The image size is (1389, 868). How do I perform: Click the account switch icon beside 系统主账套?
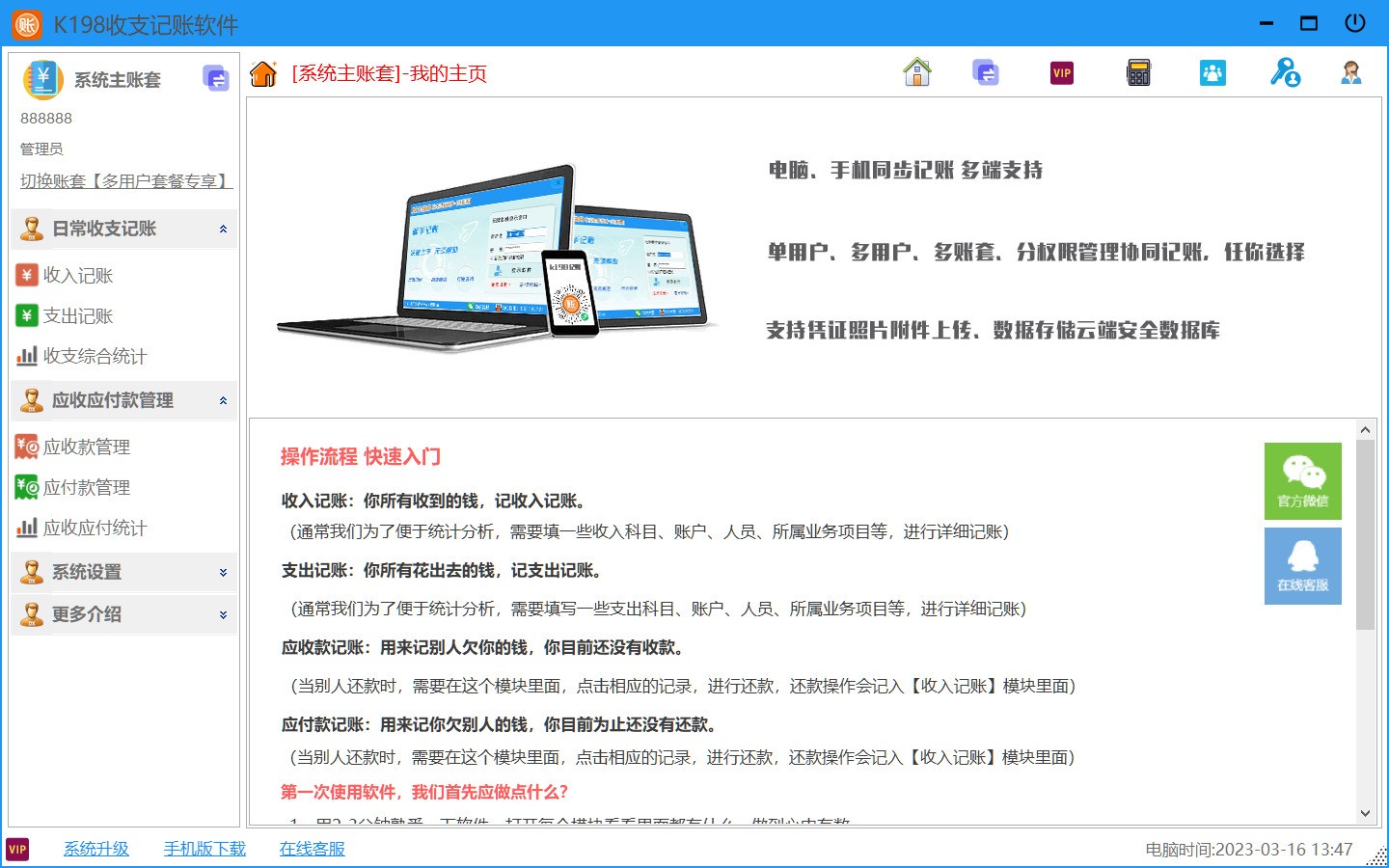click(x=215, y=78)
